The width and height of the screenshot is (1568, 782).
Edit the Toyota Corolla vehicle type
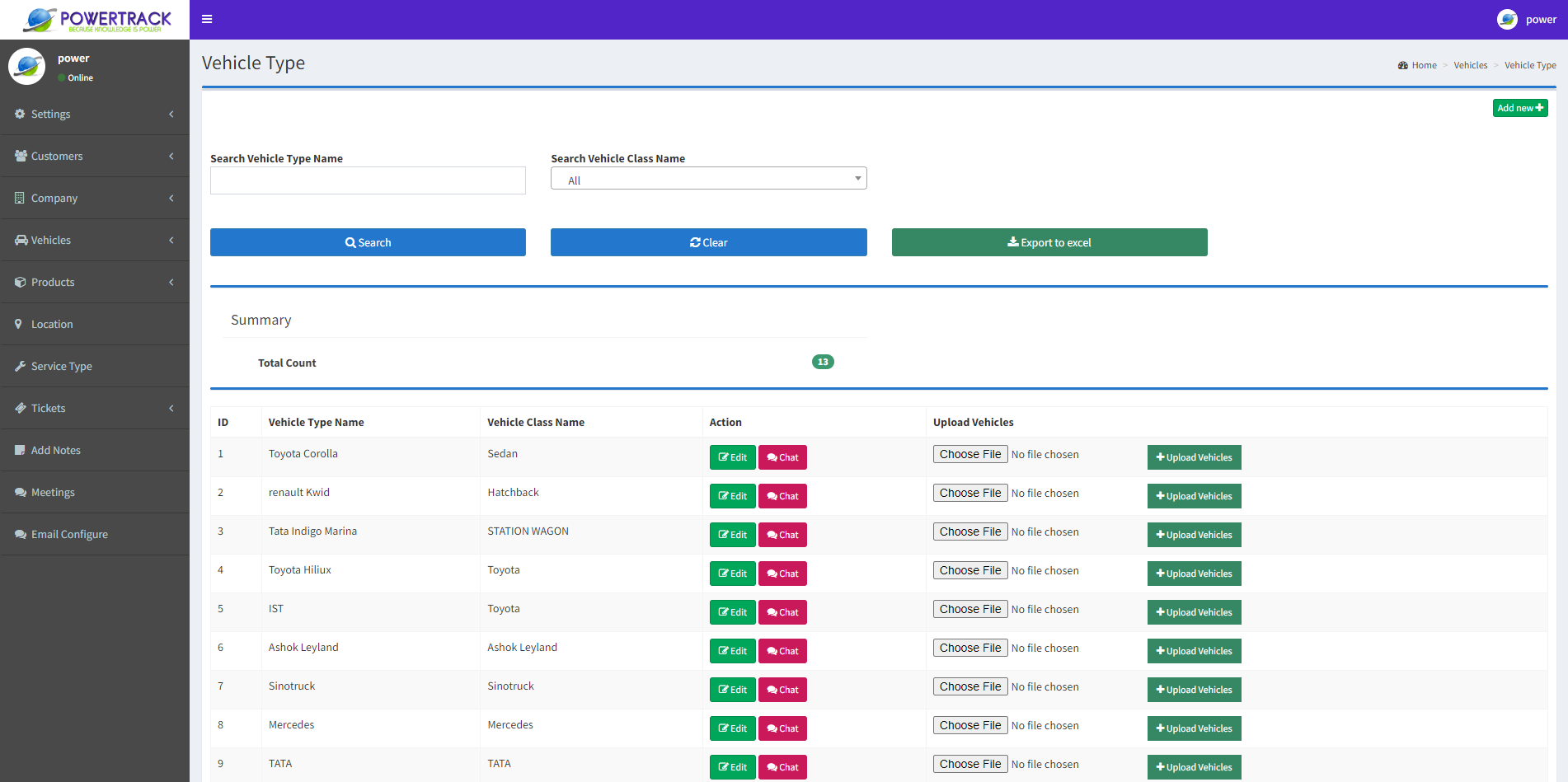(732, 457)
